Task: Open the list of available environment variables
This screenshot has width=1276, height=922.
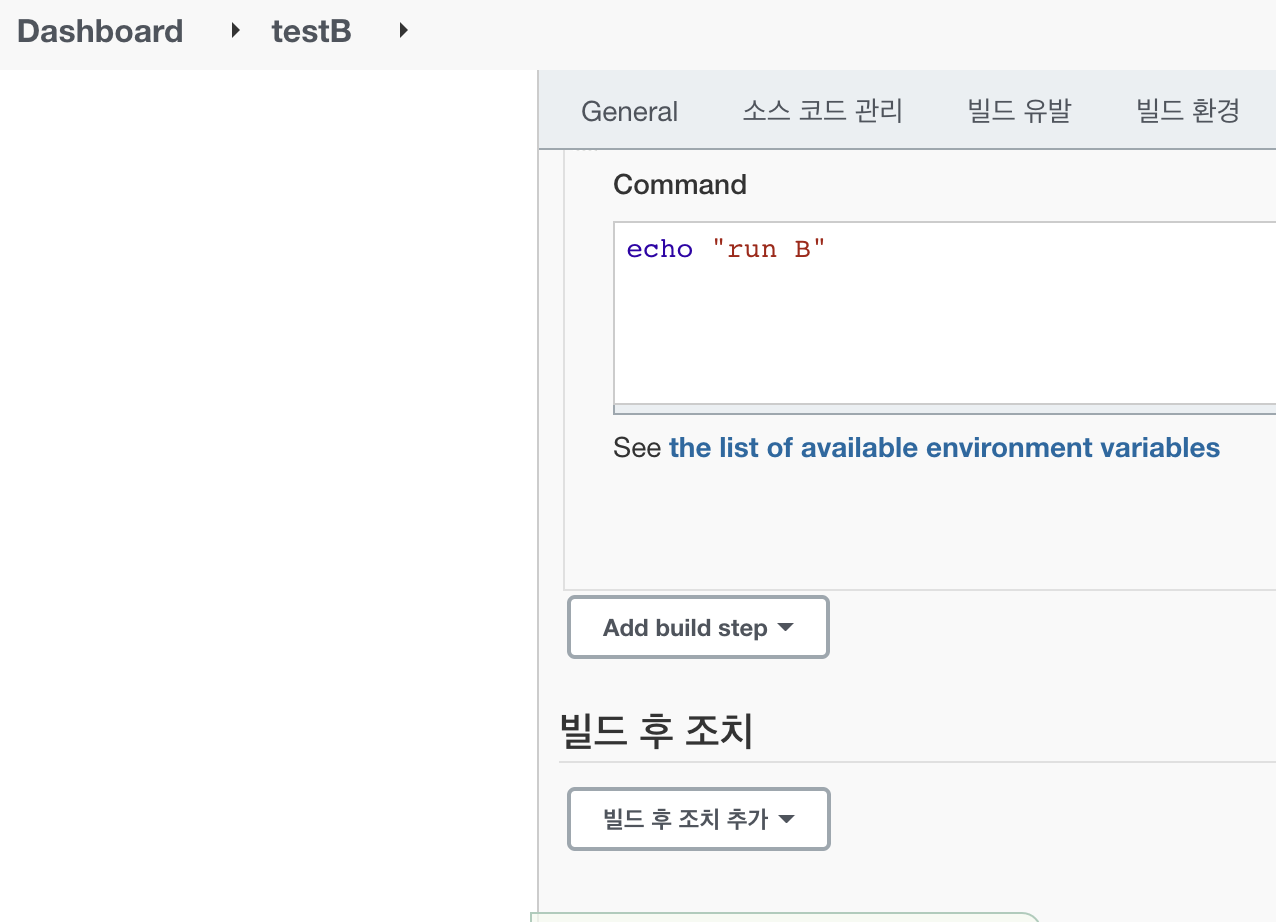Action: tap(944, 447)
